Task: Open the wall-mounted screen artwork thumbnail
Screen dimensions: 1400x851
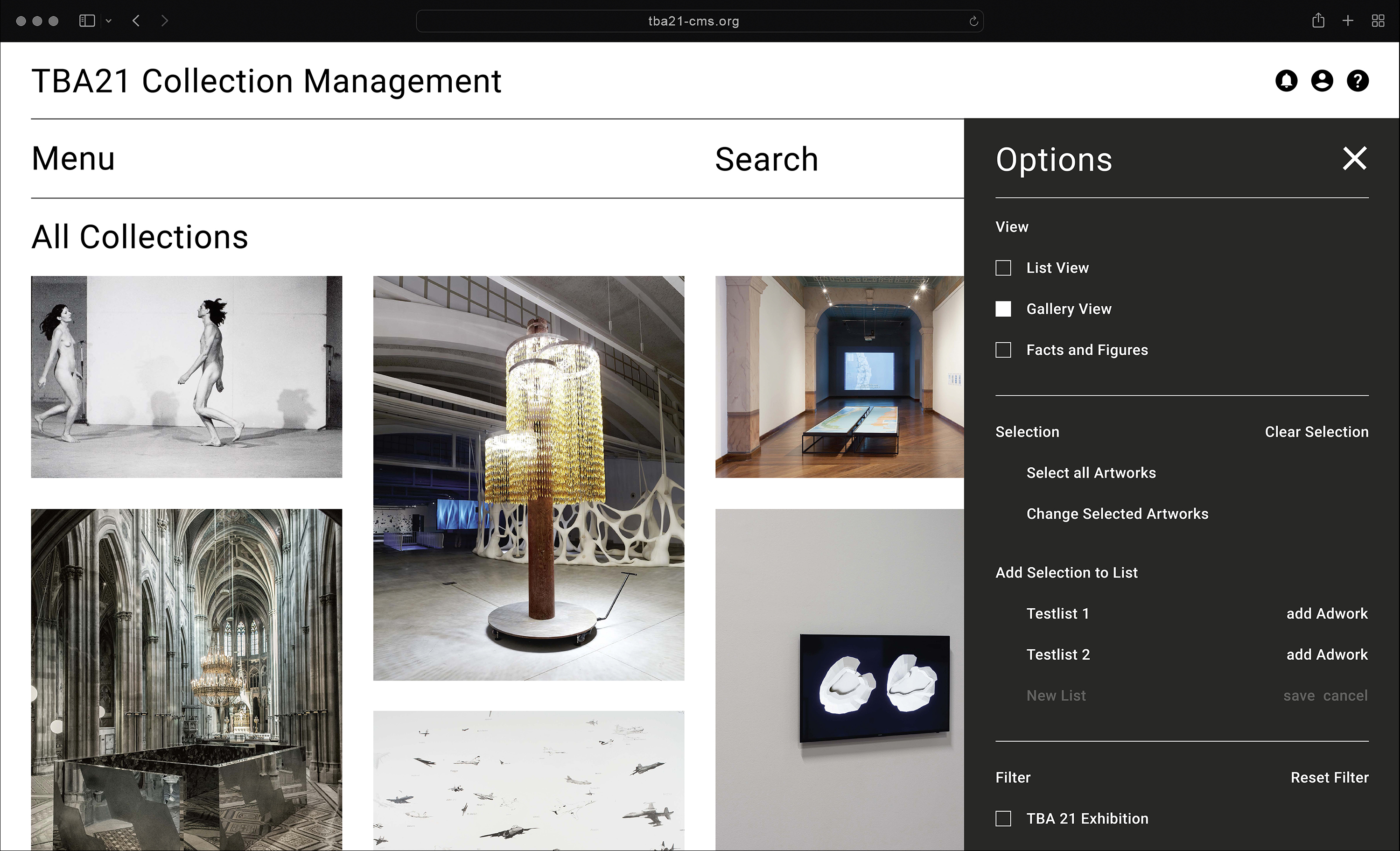Action: (839, 679)
